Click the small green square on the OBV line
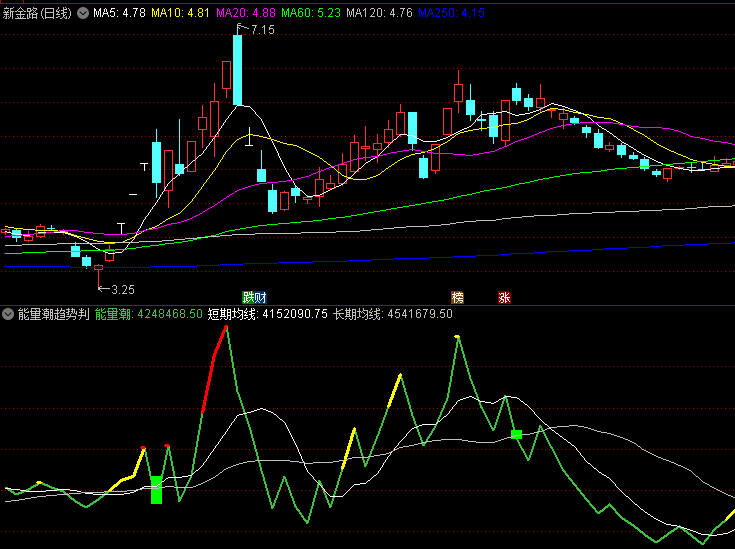 pyautogui.click(x=517, y=434)
